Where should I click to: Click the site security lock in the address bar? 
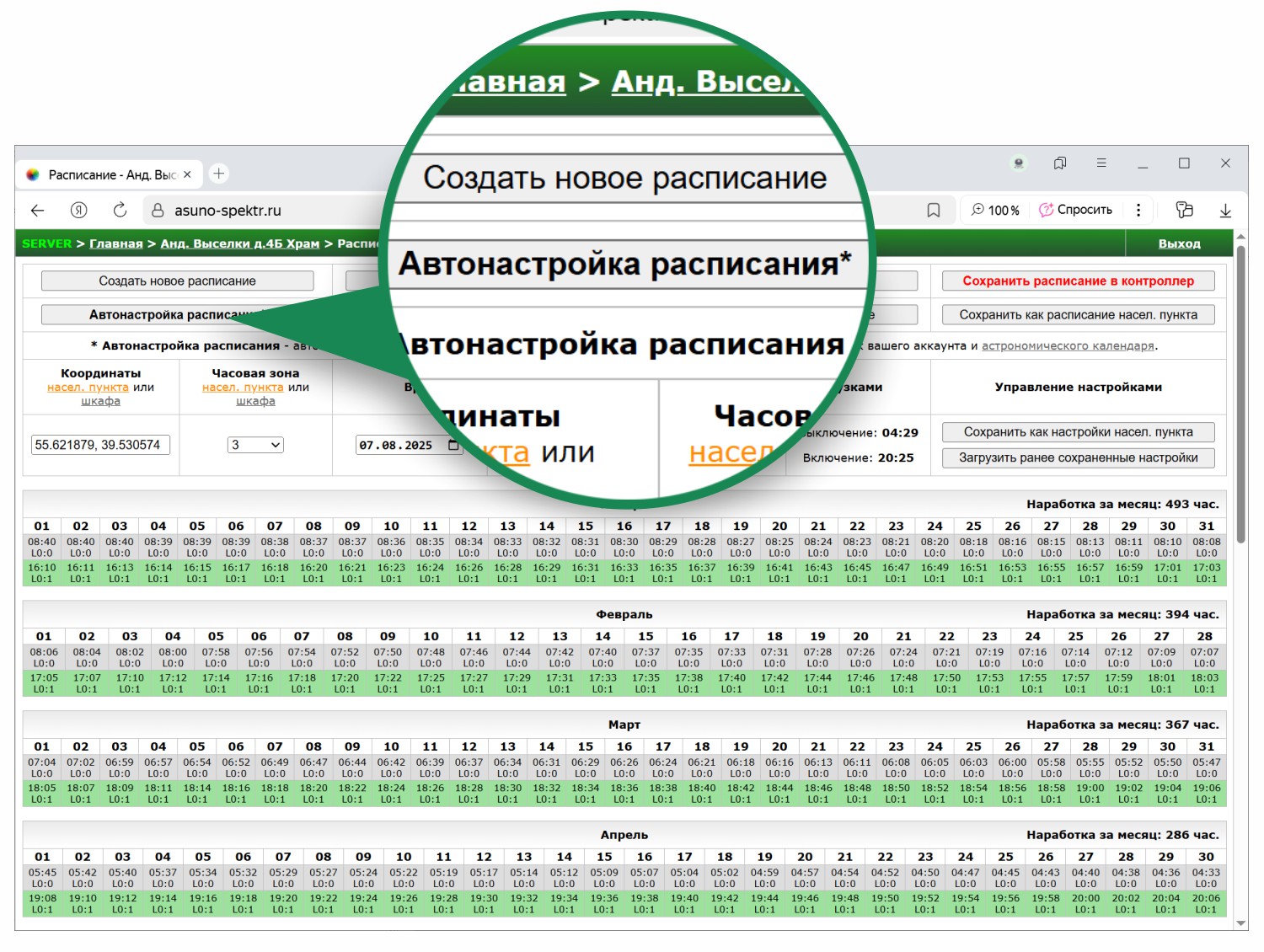pyautogui.click(x=157, y=210)
